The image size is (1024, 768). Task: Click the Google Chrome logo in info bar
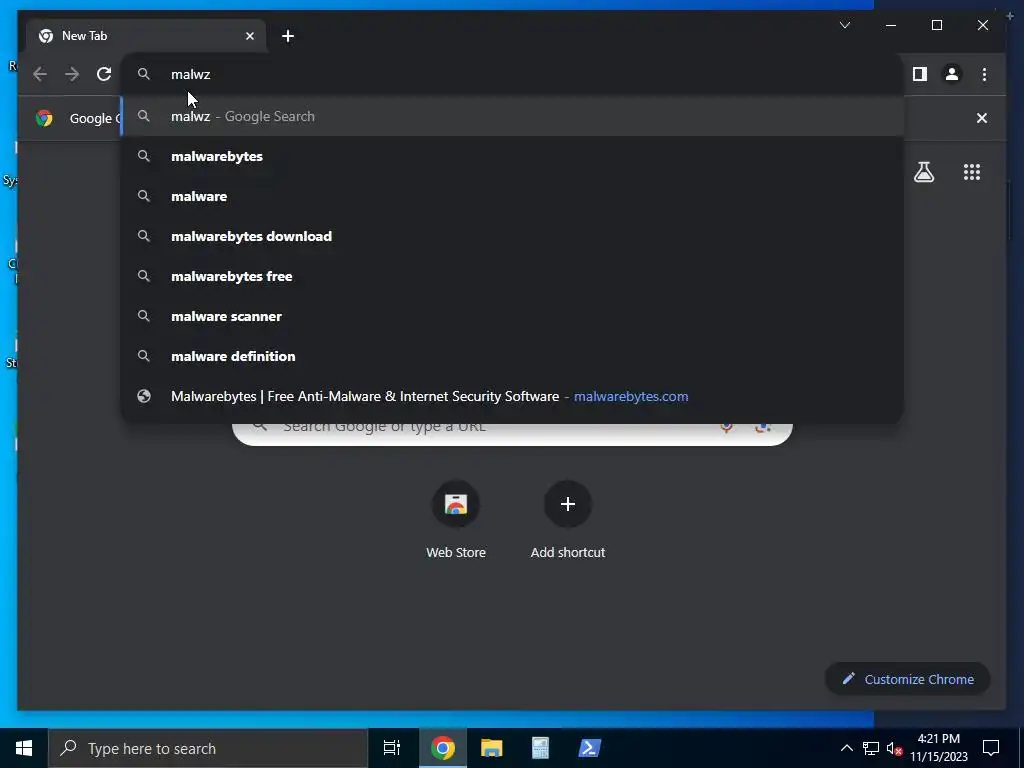coord(44,118)
